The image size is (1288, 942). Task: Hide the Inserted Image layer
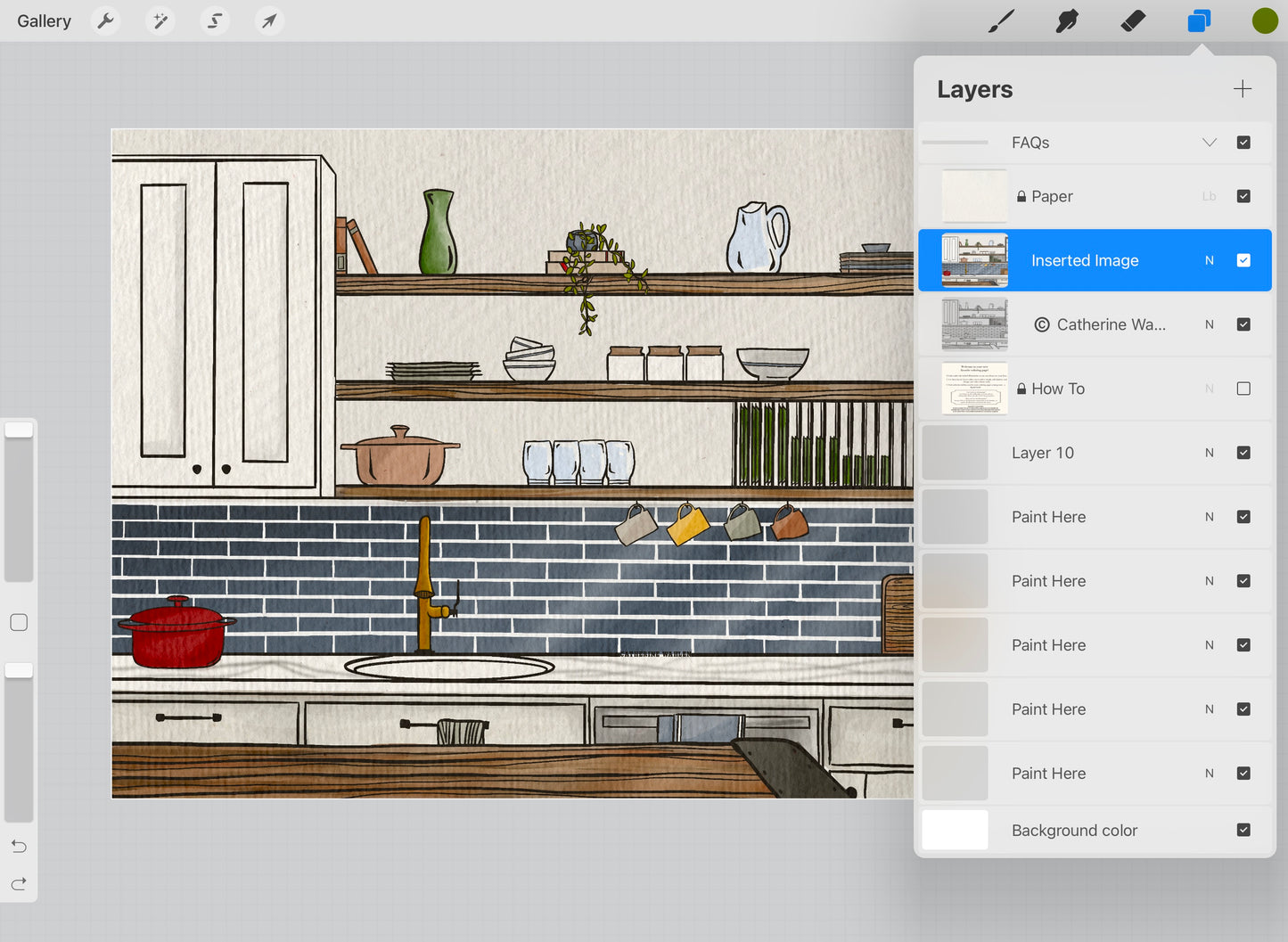[1243, 260]
